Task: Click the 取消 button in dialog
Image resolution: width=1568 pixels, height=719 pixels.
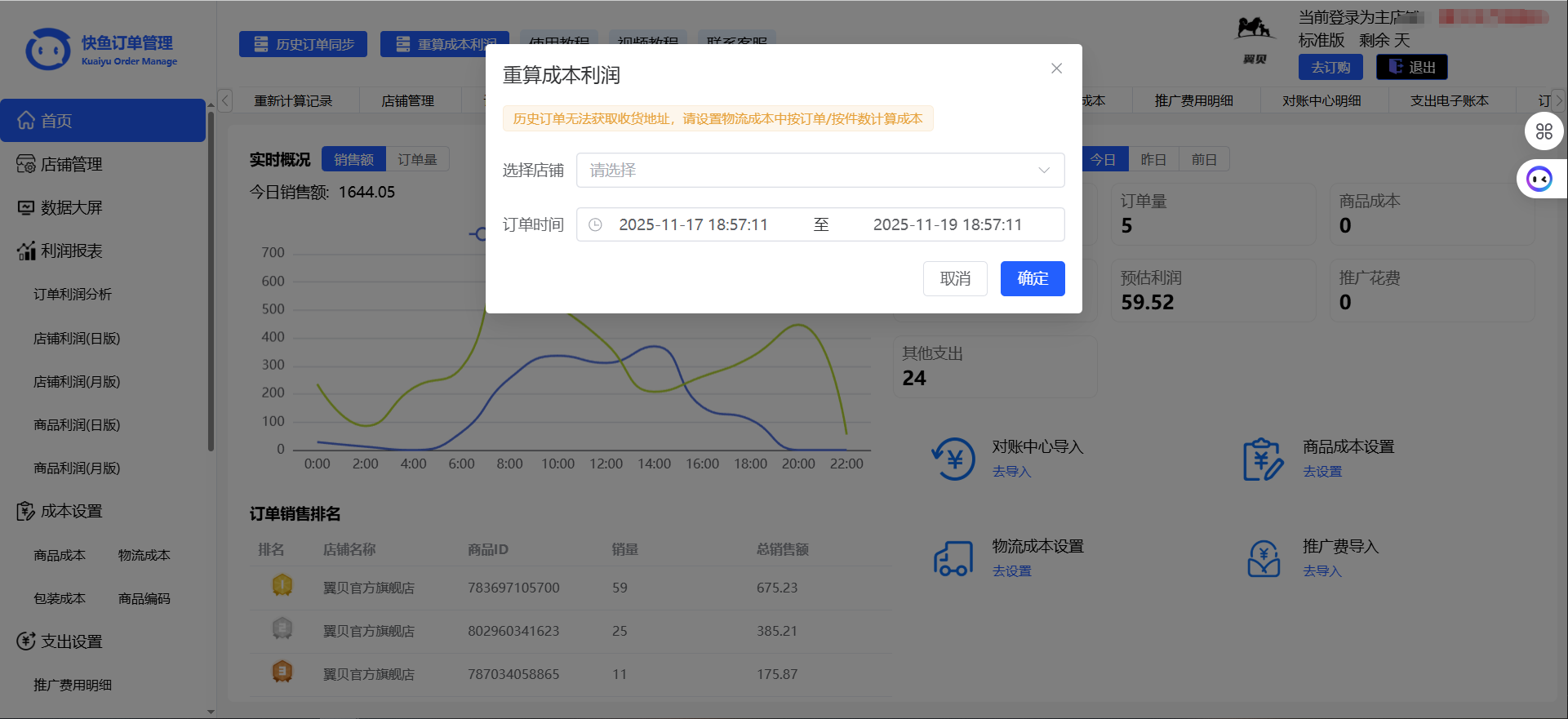Action: 954,278
